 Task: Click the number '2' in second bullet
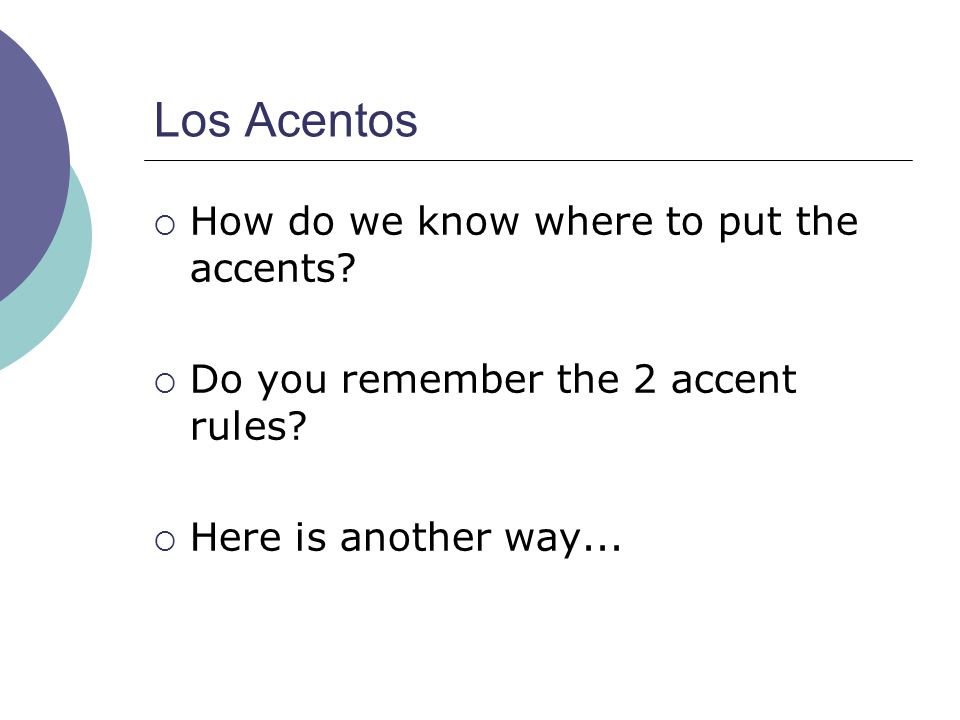click(645, 380)
